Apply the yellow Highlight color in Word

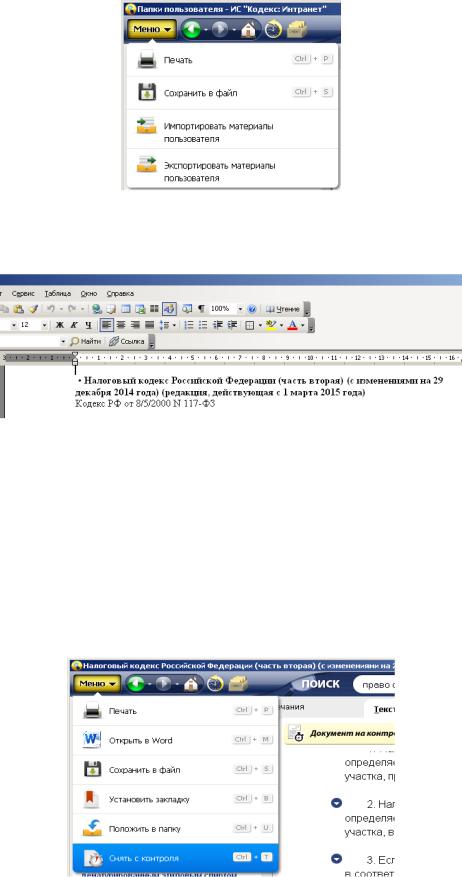pos(271,325)
